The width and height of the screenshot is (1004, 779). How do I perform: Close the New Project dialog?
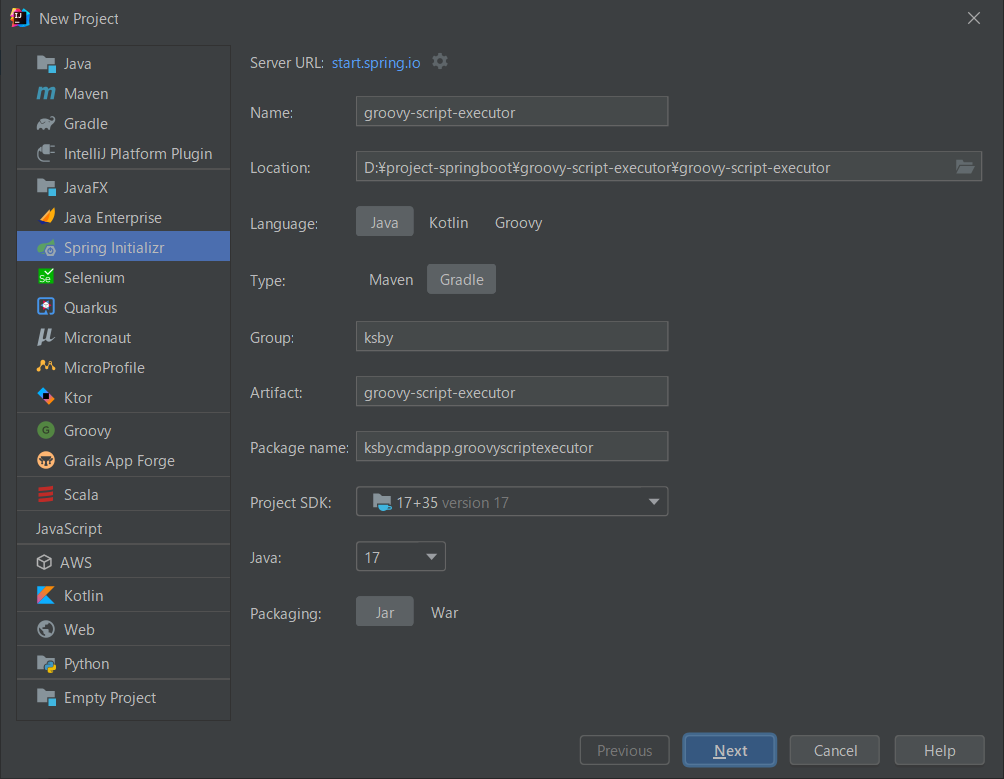click(974, 18)
